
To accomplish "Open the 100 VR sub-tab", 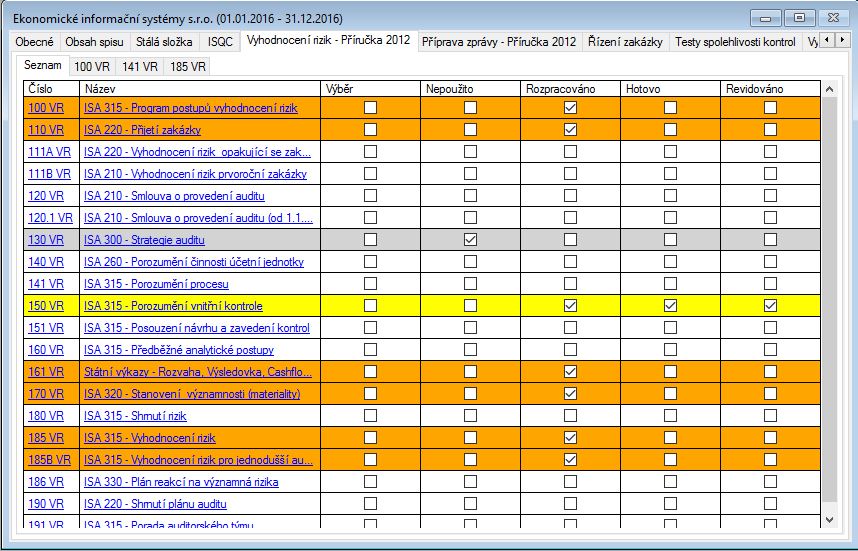I will coord(92,67).
